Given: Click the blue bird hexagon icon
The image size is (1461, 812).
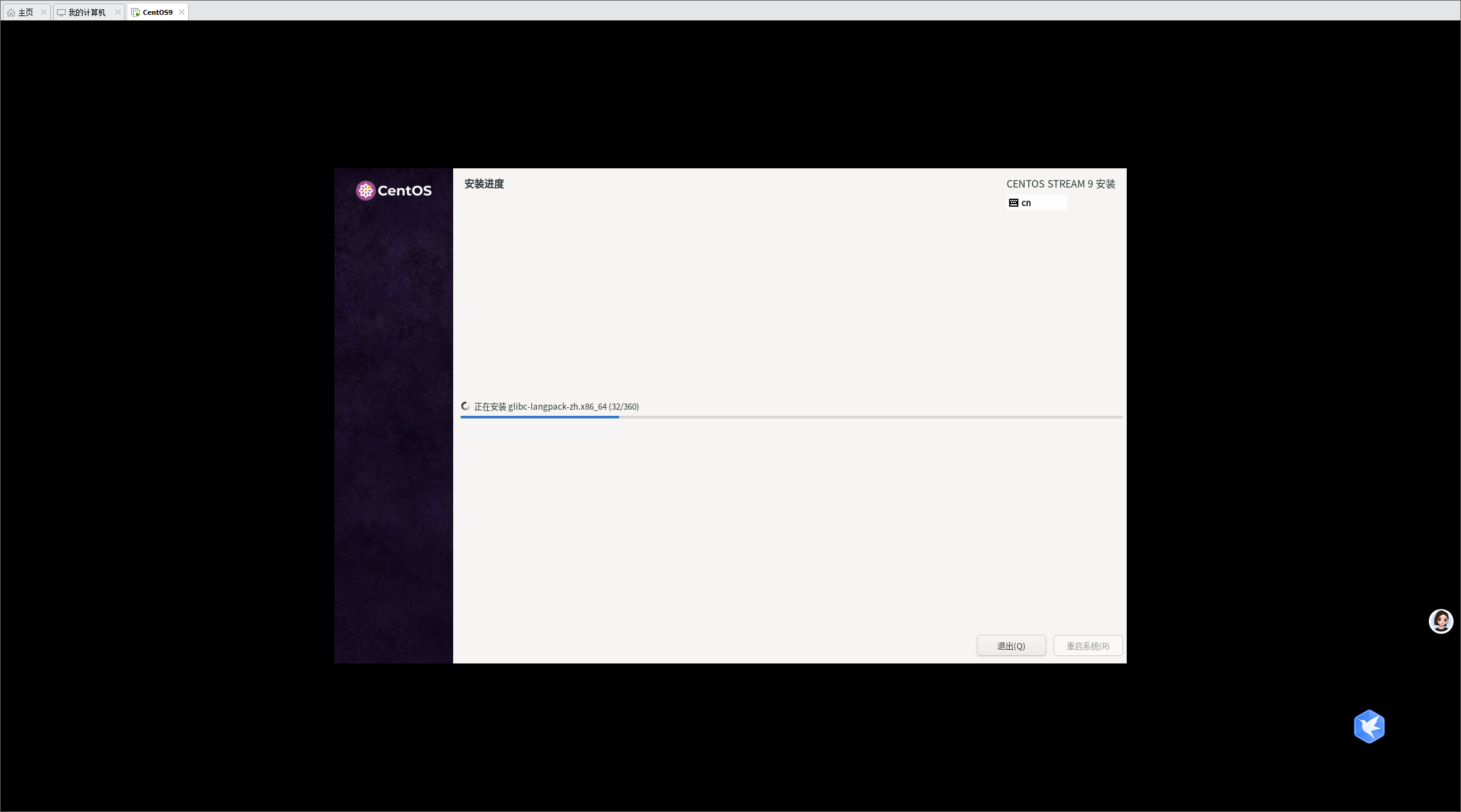Looking at the screenshot, I should [1369, 726].
